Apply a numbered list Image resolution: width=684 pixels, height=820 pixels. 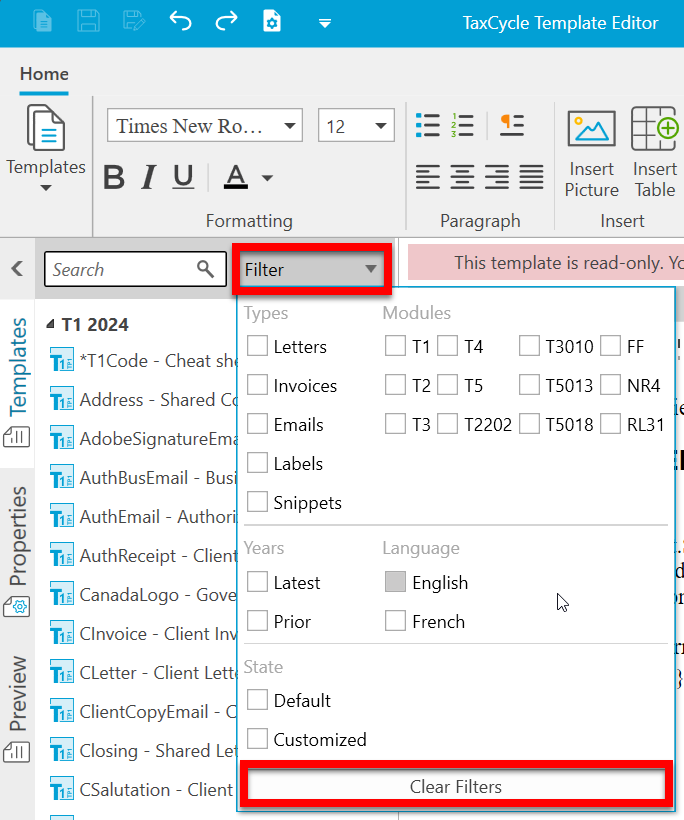pos(462,126)
